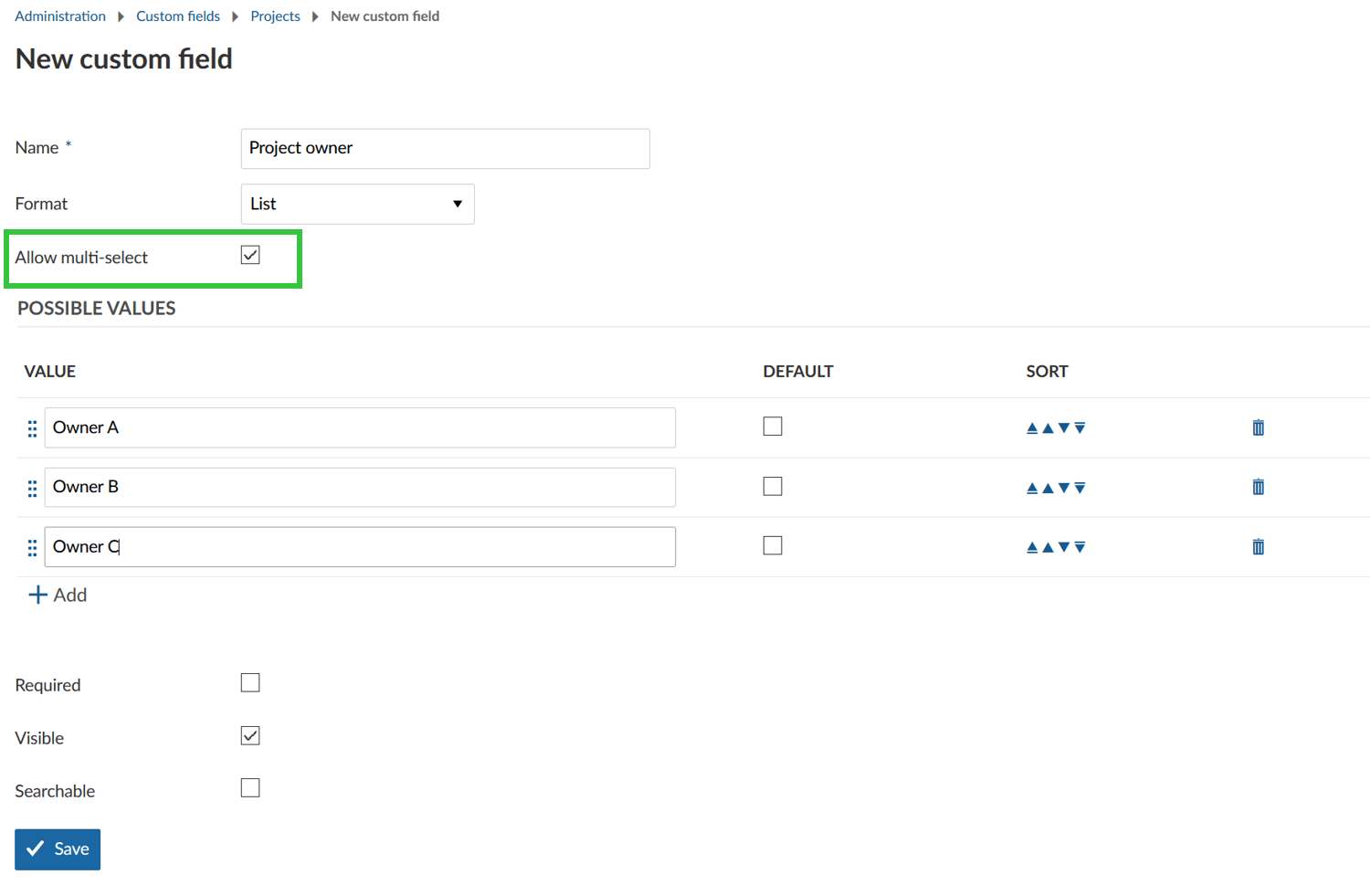The image size is (1370, 896).
Task: Click the plus icon to add a value
Action: (x=37, y=594)
